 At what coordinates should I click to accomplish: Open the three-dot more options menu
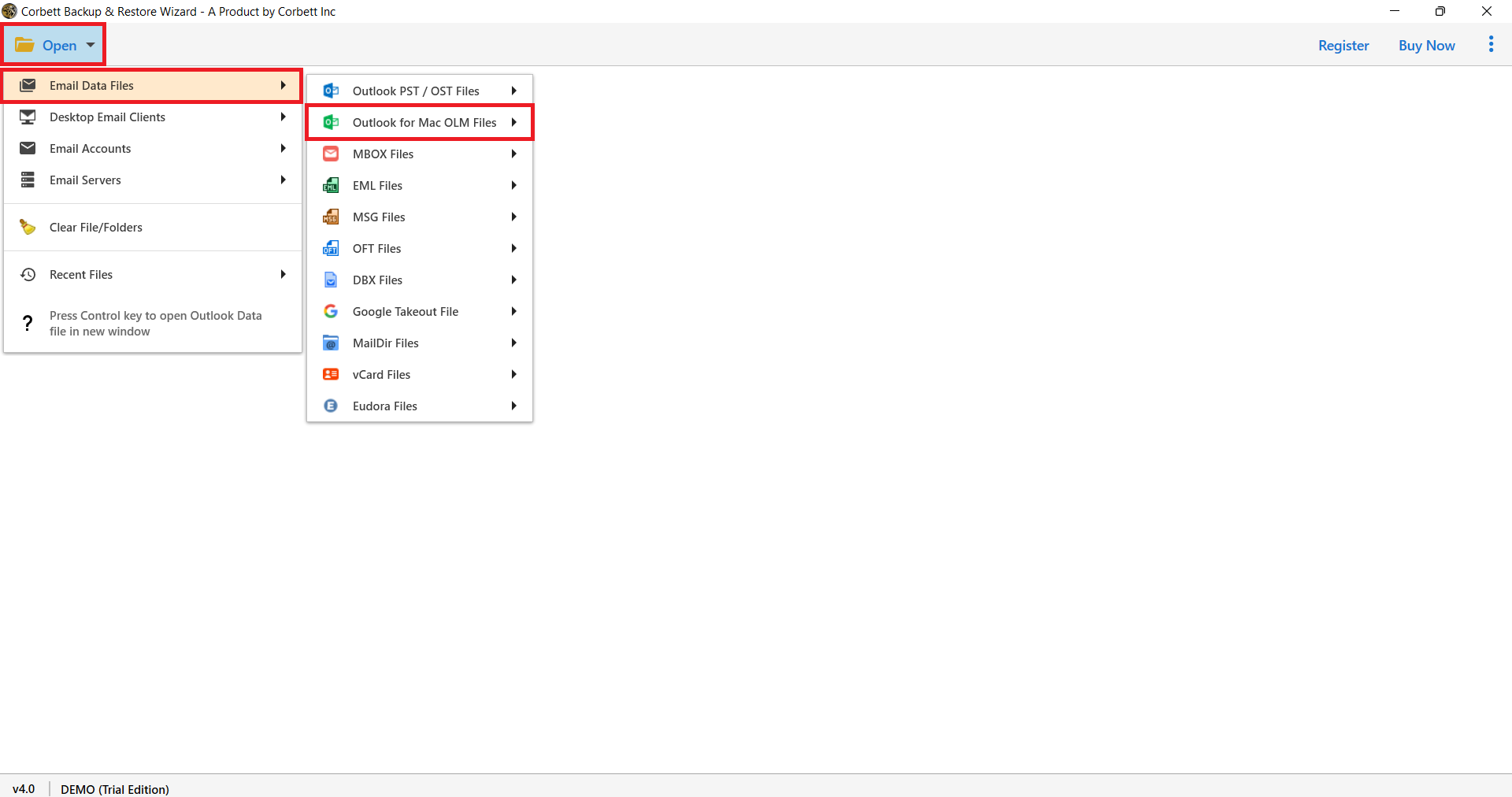click(x=1491, y=45)
